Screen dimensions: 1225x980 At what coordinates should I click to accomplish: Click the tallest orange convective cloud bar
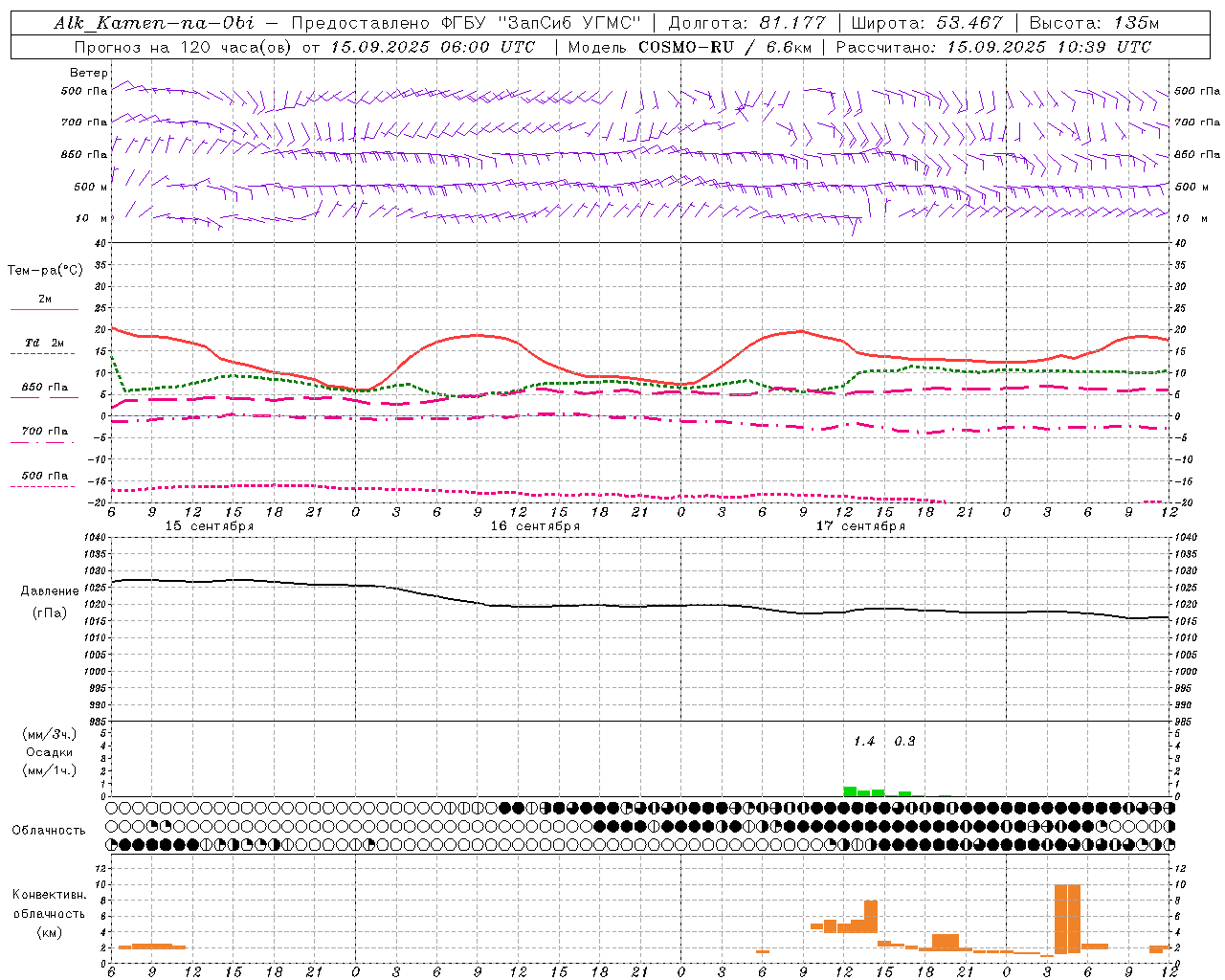[1068, 919]
